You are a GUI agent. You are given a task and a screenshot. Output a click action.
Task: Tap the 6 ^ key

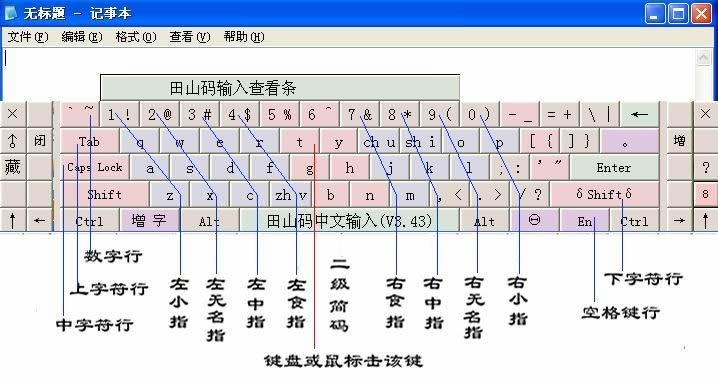tap(319, 114)
